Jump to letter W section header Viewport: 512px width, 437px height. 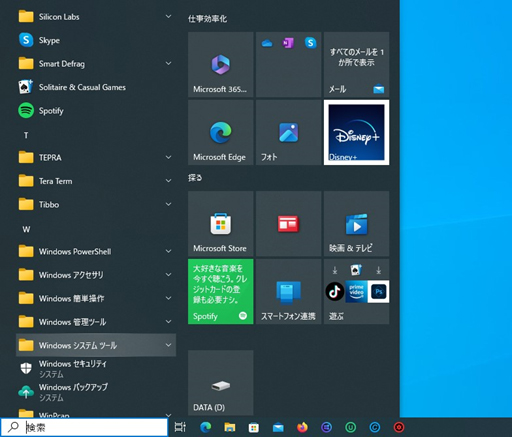[x=26, y=229]
